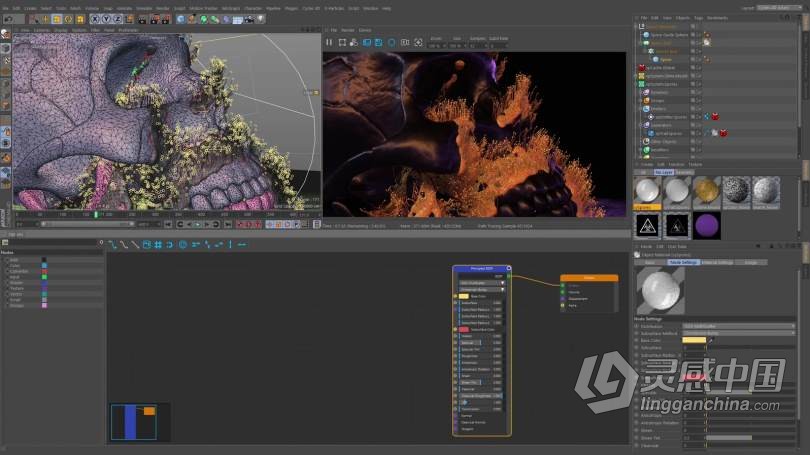
Task: Expand the Other Objects folder
Action: [642, 142]
